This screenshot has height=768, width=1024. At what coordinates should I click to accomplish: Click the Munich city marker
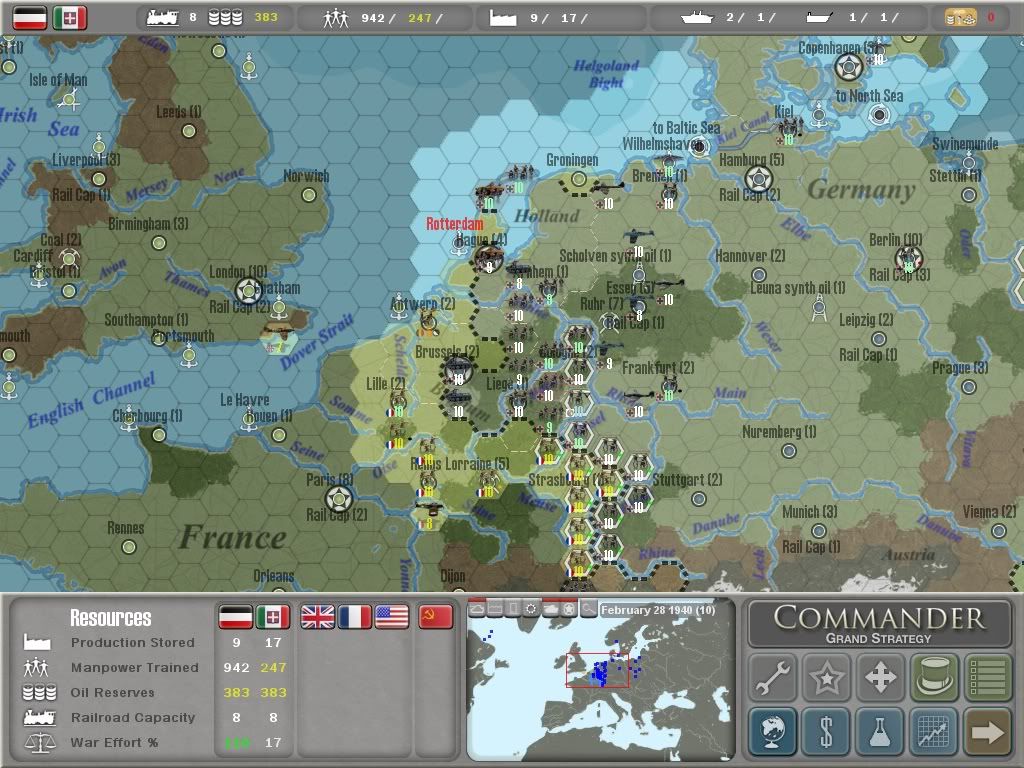[x=818, y=530]
